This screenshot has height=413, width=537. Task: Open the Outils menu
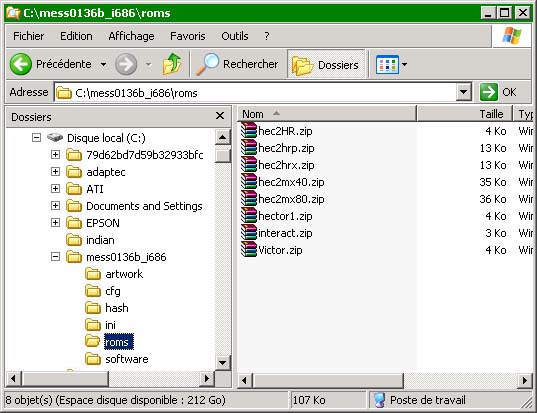pos(235,36)
